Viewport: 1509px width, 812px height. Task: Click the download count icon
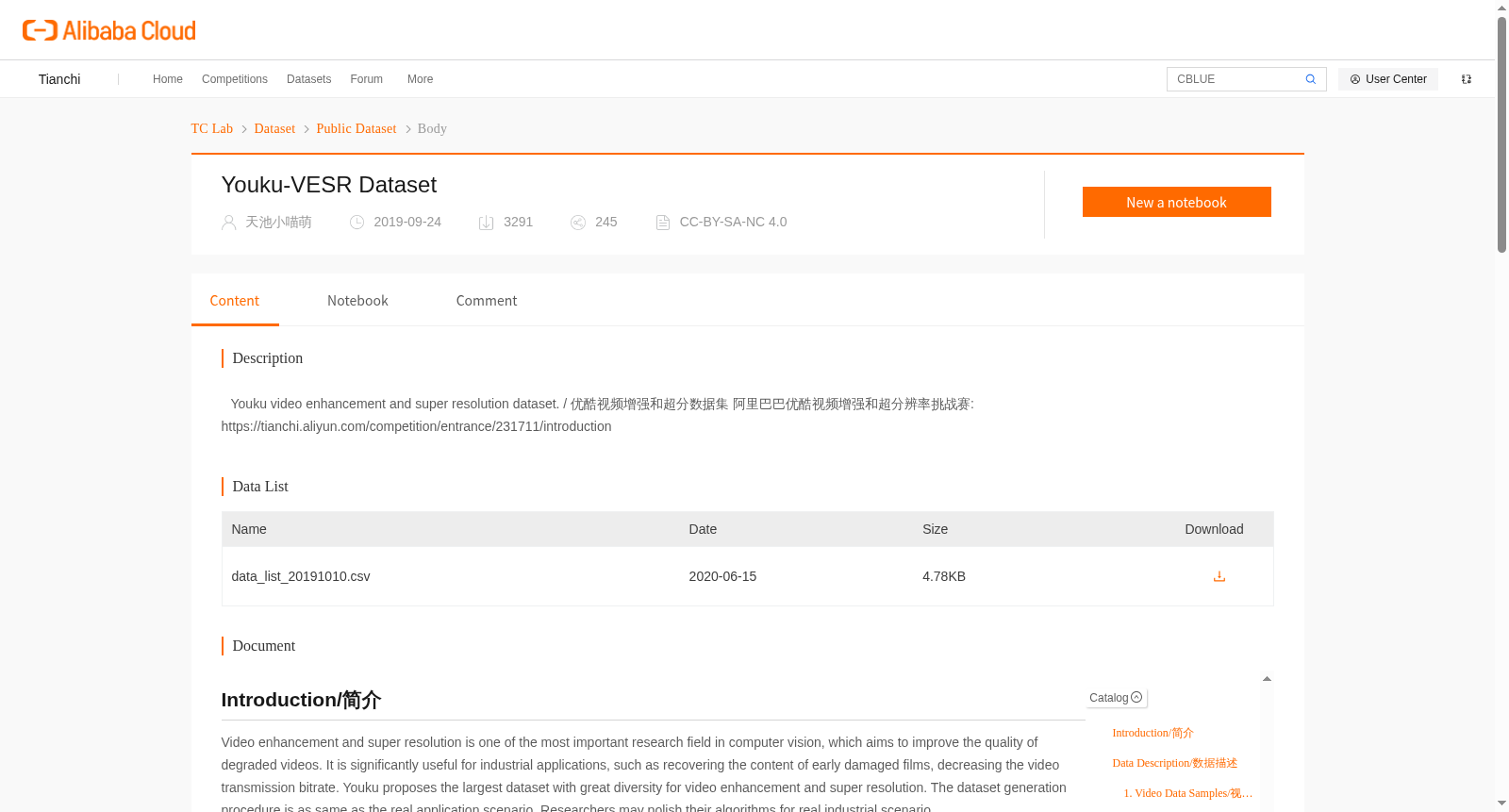pyautogui.click(x=487, y=223)
